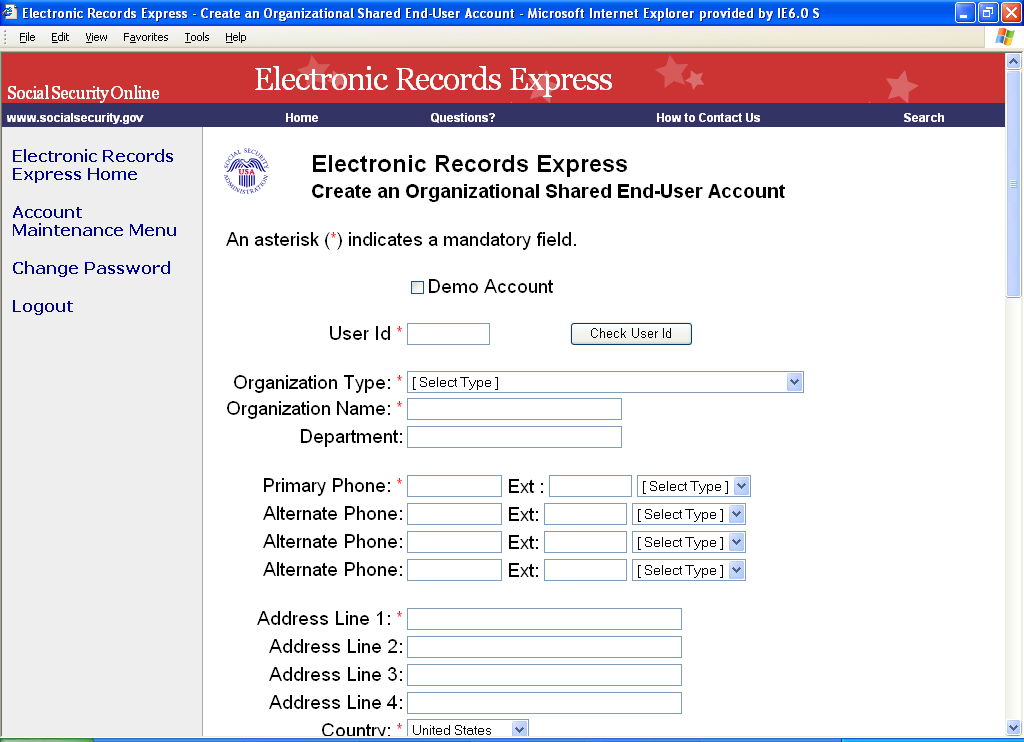Click the vertical scrollbar thumb
This screenshot has width=1024, height=742.
(x=1014, y=185)
